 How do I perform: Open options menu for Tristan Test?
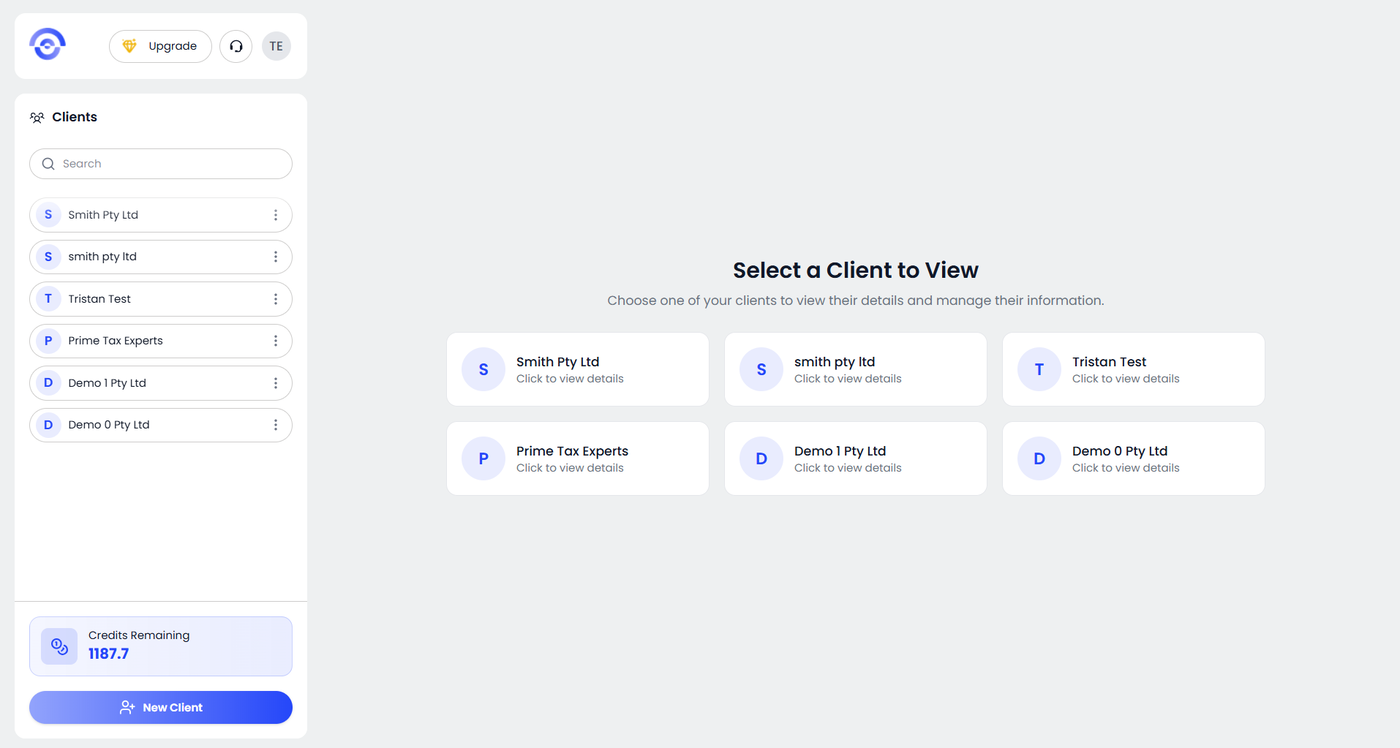click(276, 299)
